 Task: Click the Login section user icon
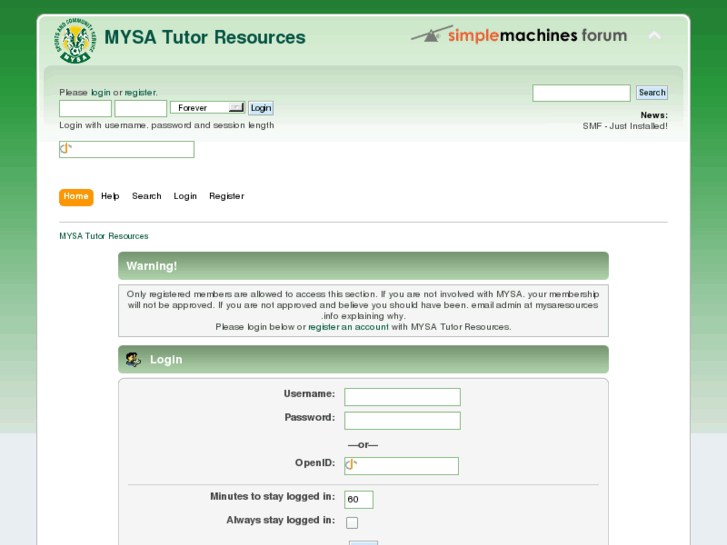coord(133,359)
